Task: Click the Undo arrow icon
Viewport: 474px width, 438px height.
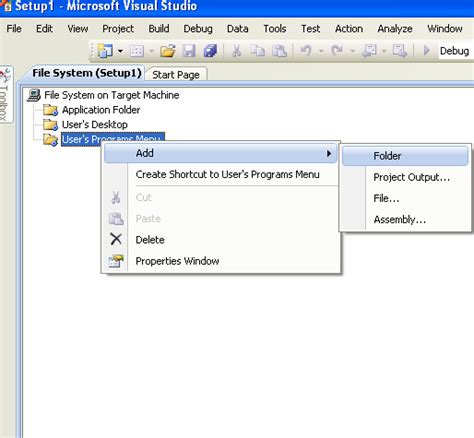Action: pos(306,51)
